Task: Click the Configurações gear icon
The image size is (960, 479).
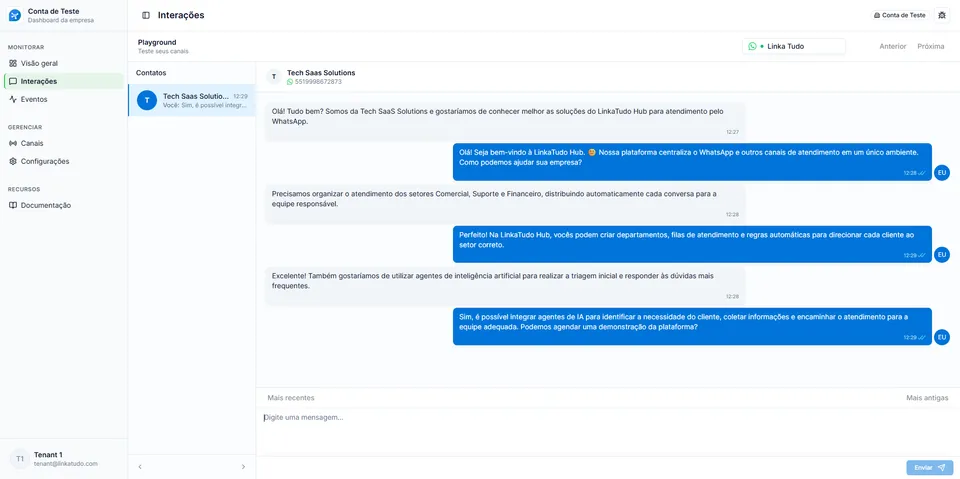Action: [x=13, y=162]
